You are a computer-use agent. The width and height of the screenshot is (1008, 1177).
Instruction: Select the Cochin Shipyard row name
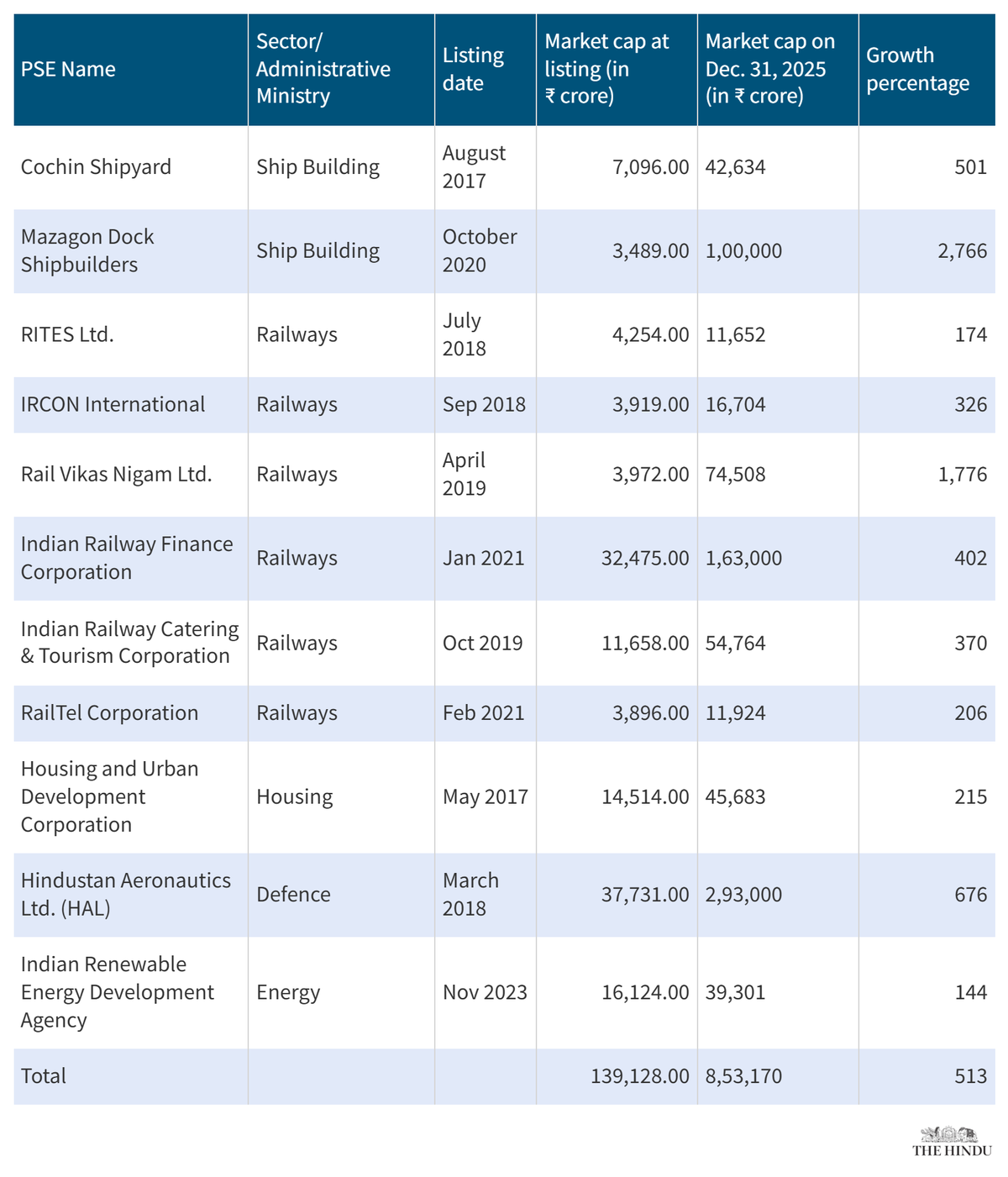pyautogui.click(x=96, y=167)
